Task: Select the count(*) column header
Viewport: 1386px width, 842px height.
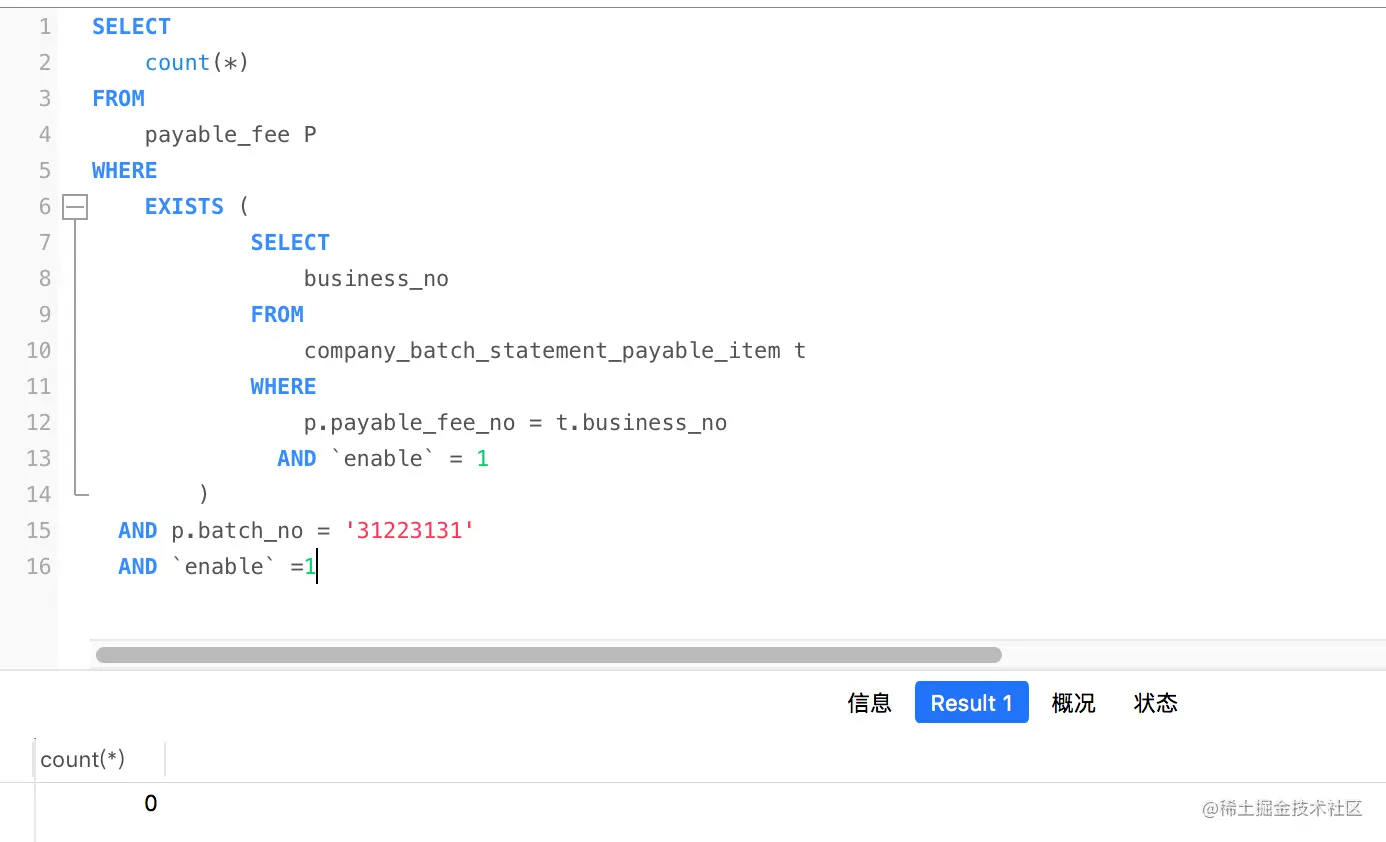Action: [83, 759]
